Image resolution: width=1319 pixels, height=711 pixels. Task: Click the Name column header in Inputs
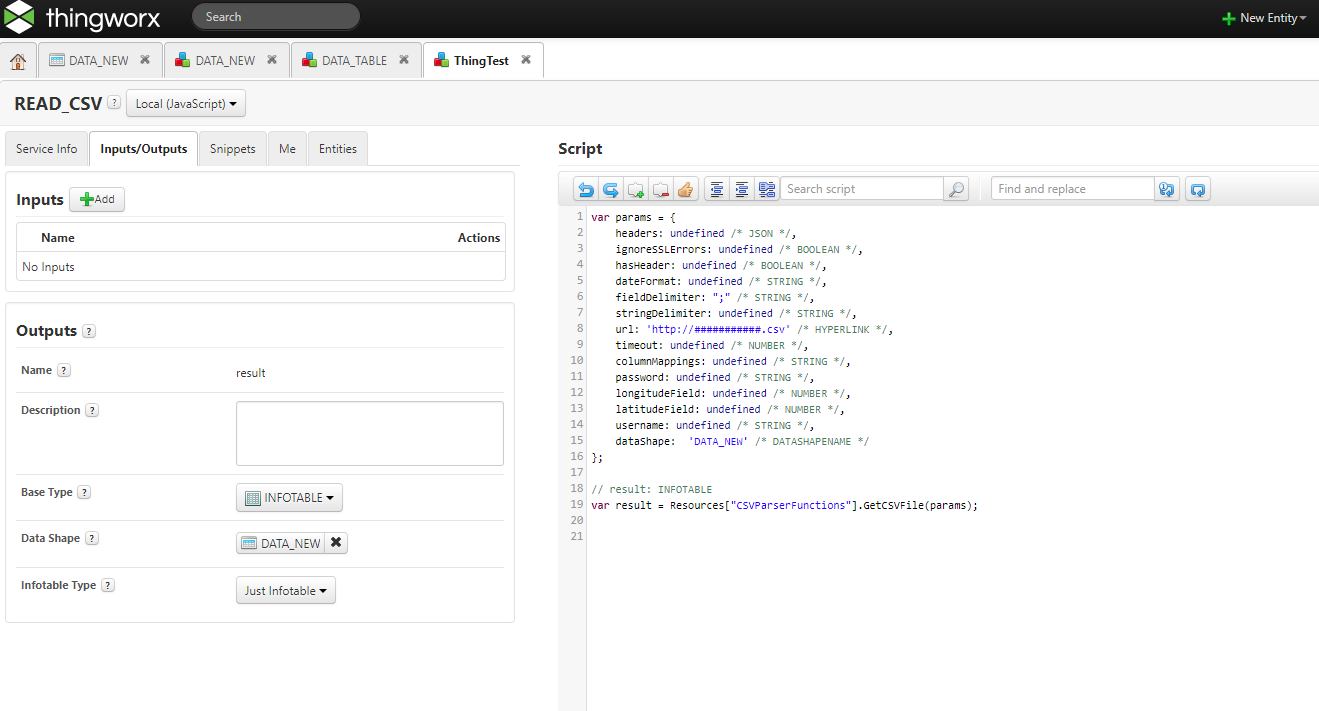pos(58,237)
